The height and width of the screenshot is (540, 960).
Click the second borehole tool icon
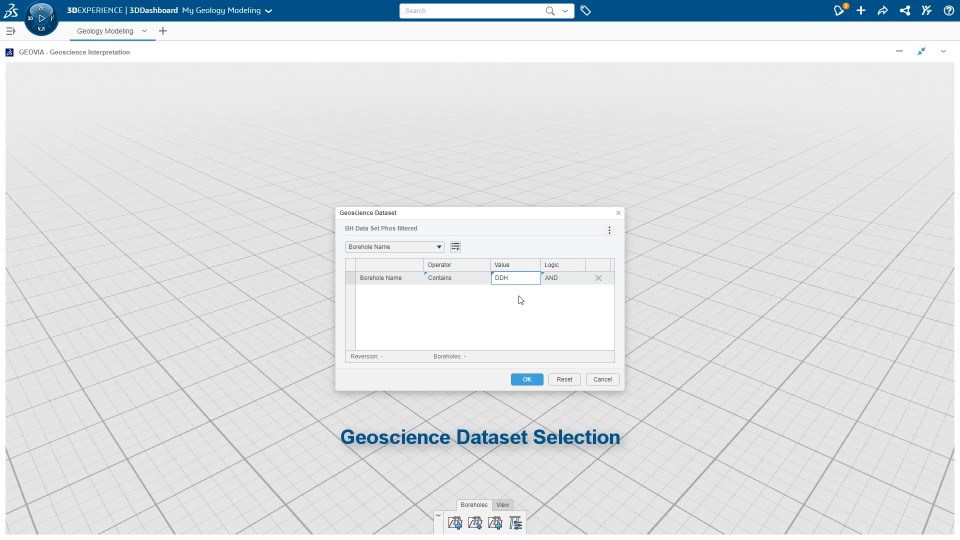[x=475, y=523]
